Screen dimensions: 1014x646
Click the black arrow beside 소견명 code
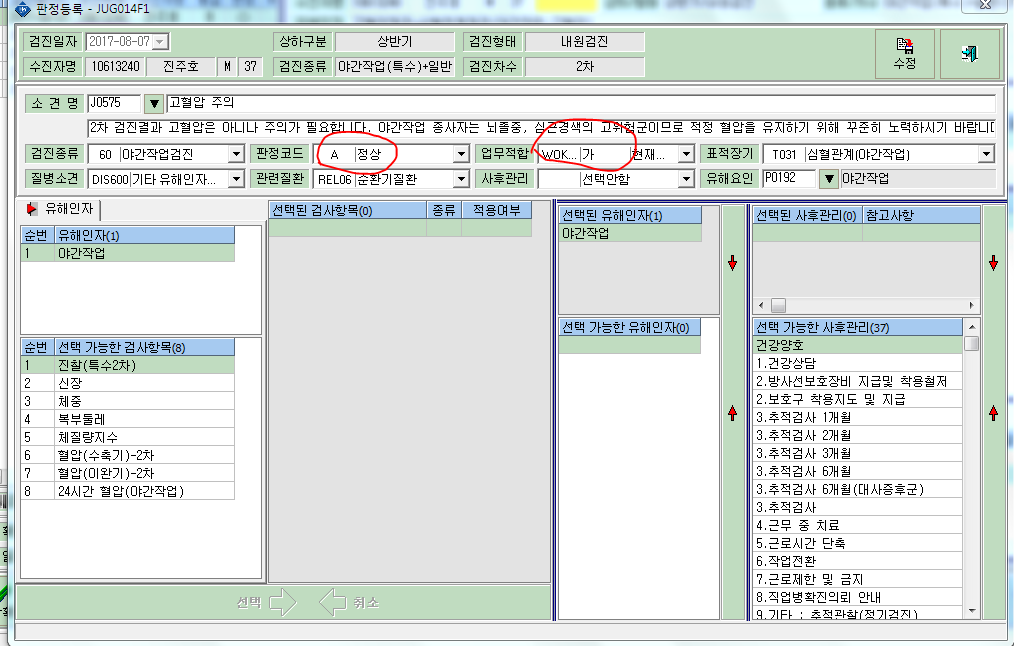coord(153,103)
